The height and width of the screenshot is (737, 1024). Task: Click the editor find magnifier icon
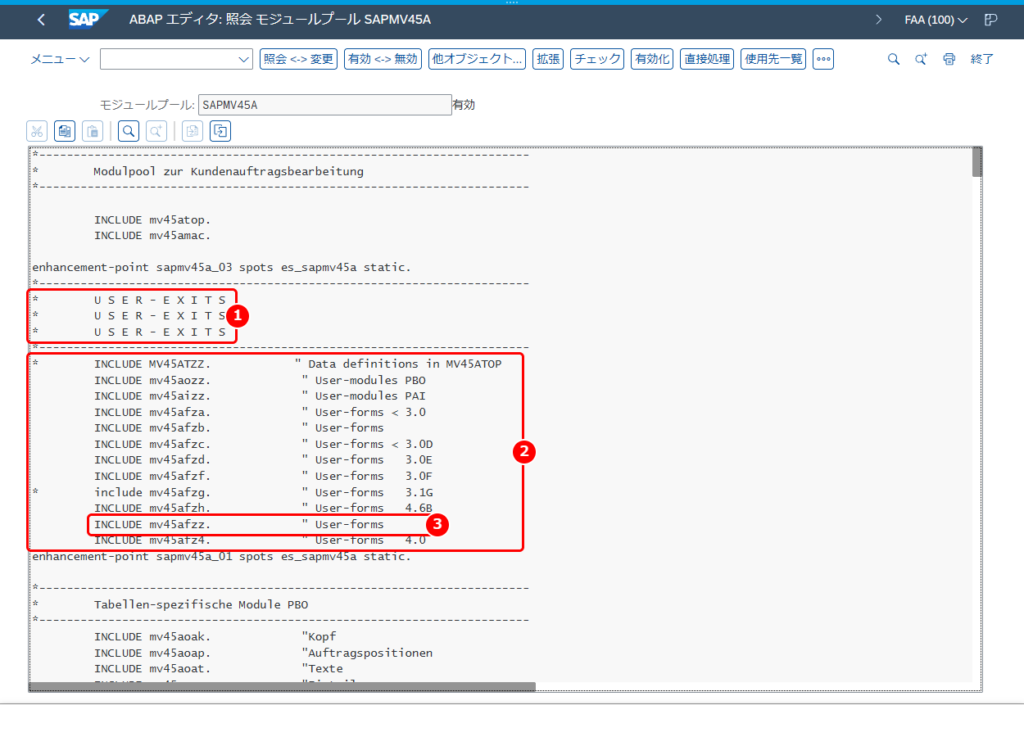[129, 131]
